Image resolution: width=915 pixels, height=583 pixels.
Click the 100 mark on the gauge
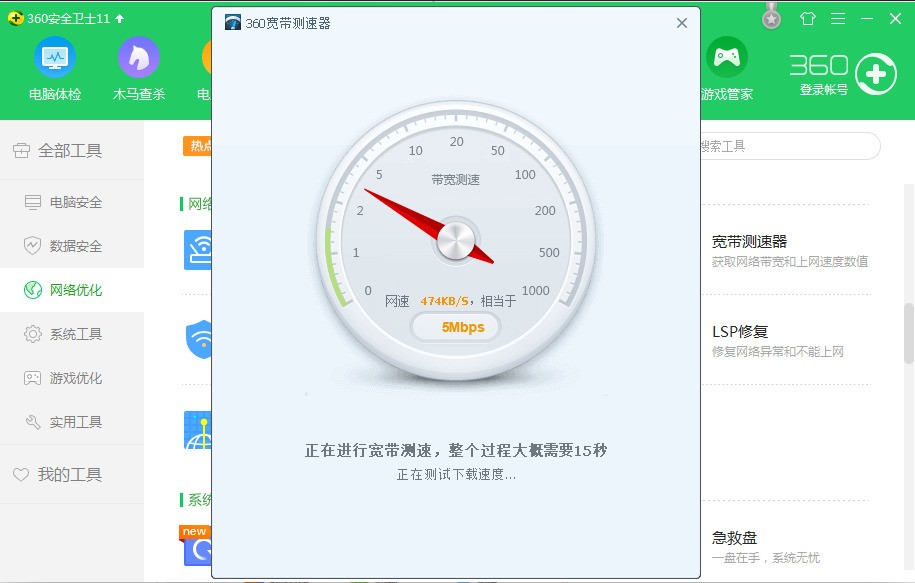(525, 174)
